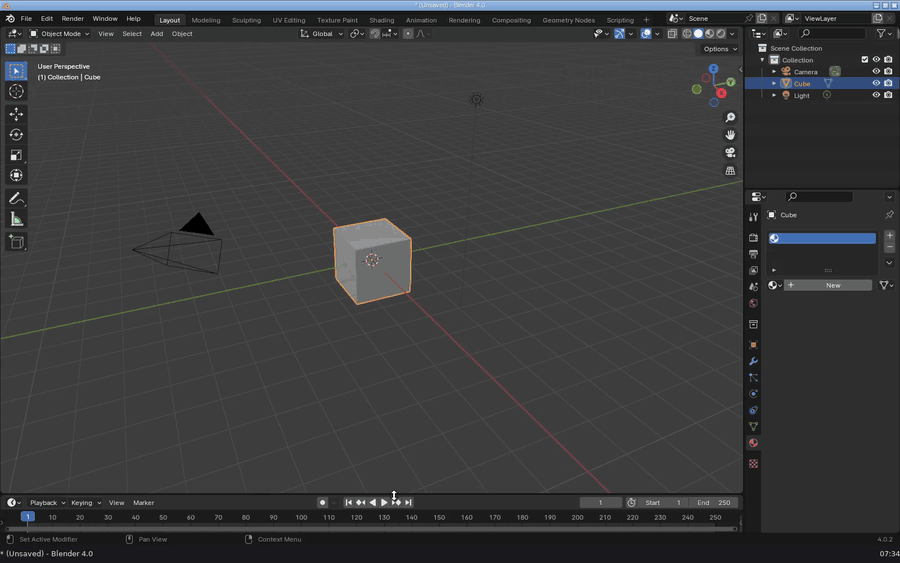Switch to rendered viewport shading
This screenshot has height=563, width=900.
[721, 34]
